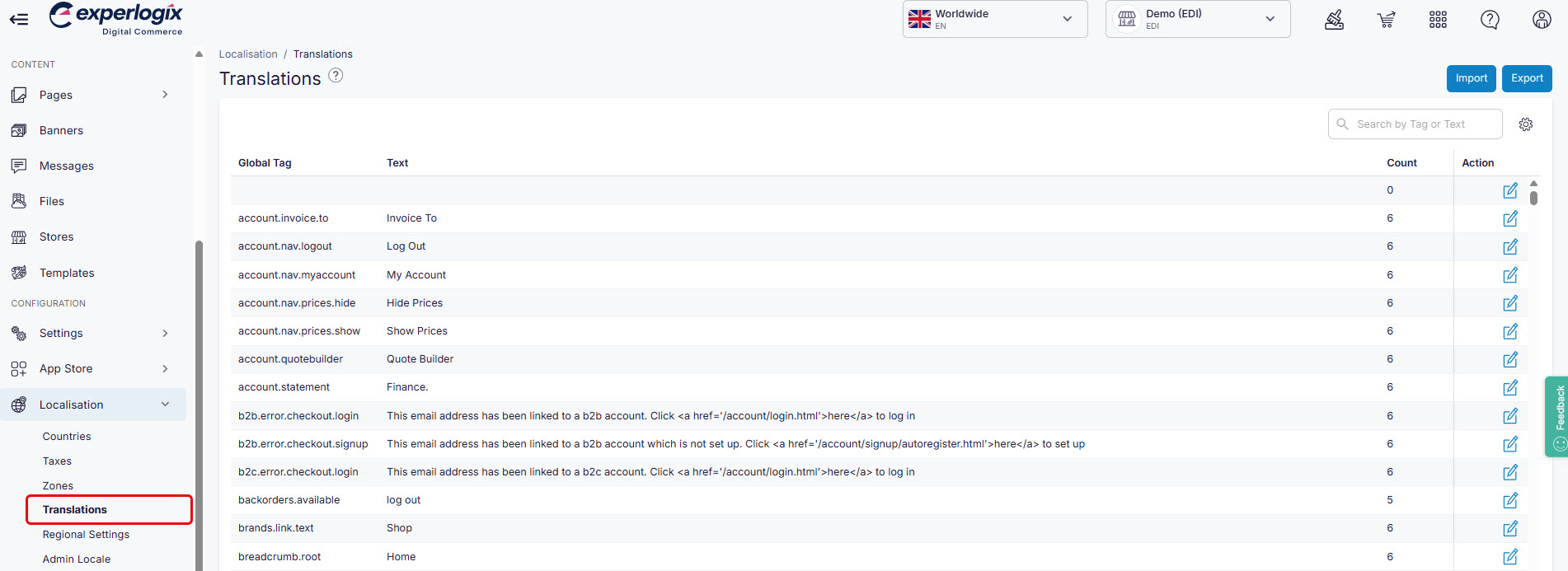Click the Export button

[1527, 78]
